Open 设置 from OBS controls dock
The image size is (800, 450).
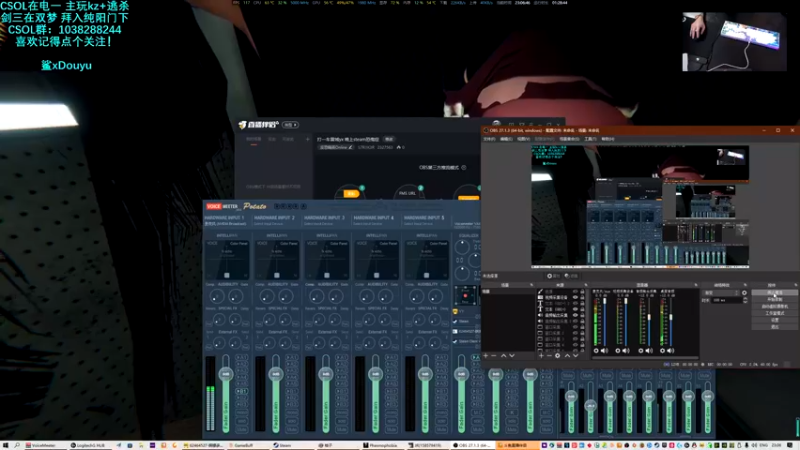pyautogui.click(x=774, y=320)
